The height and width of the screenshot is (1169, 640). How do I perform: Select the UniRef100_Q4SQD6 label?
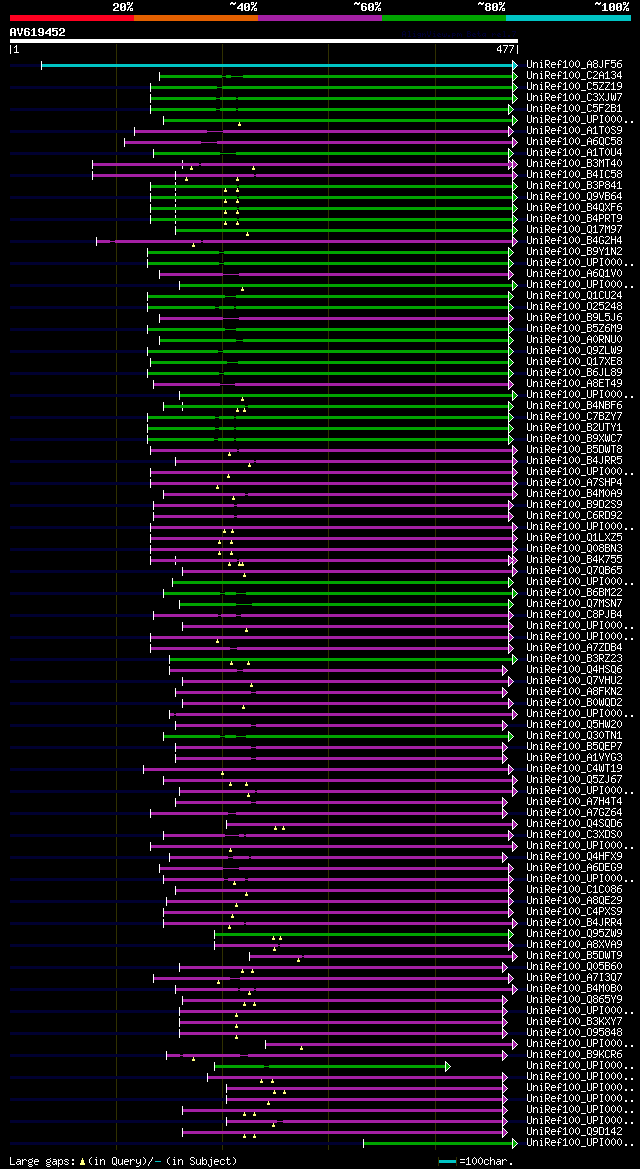tap(574, 824)
